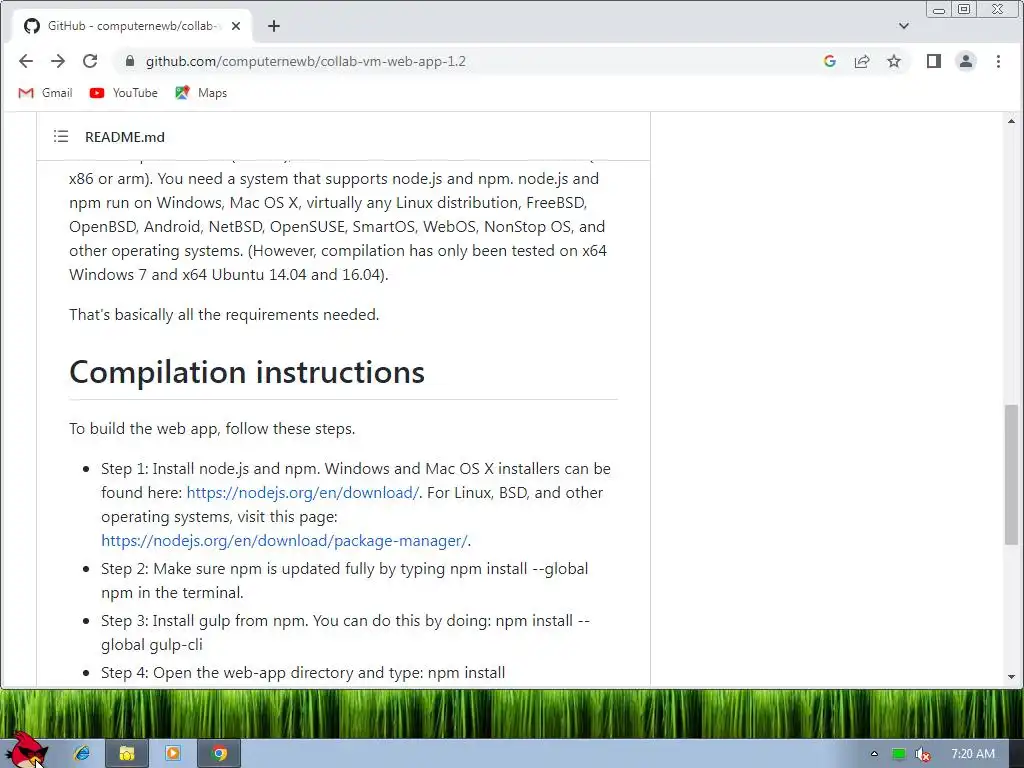
Task: Open the Google icon in address bar
Action: point(830,61)
